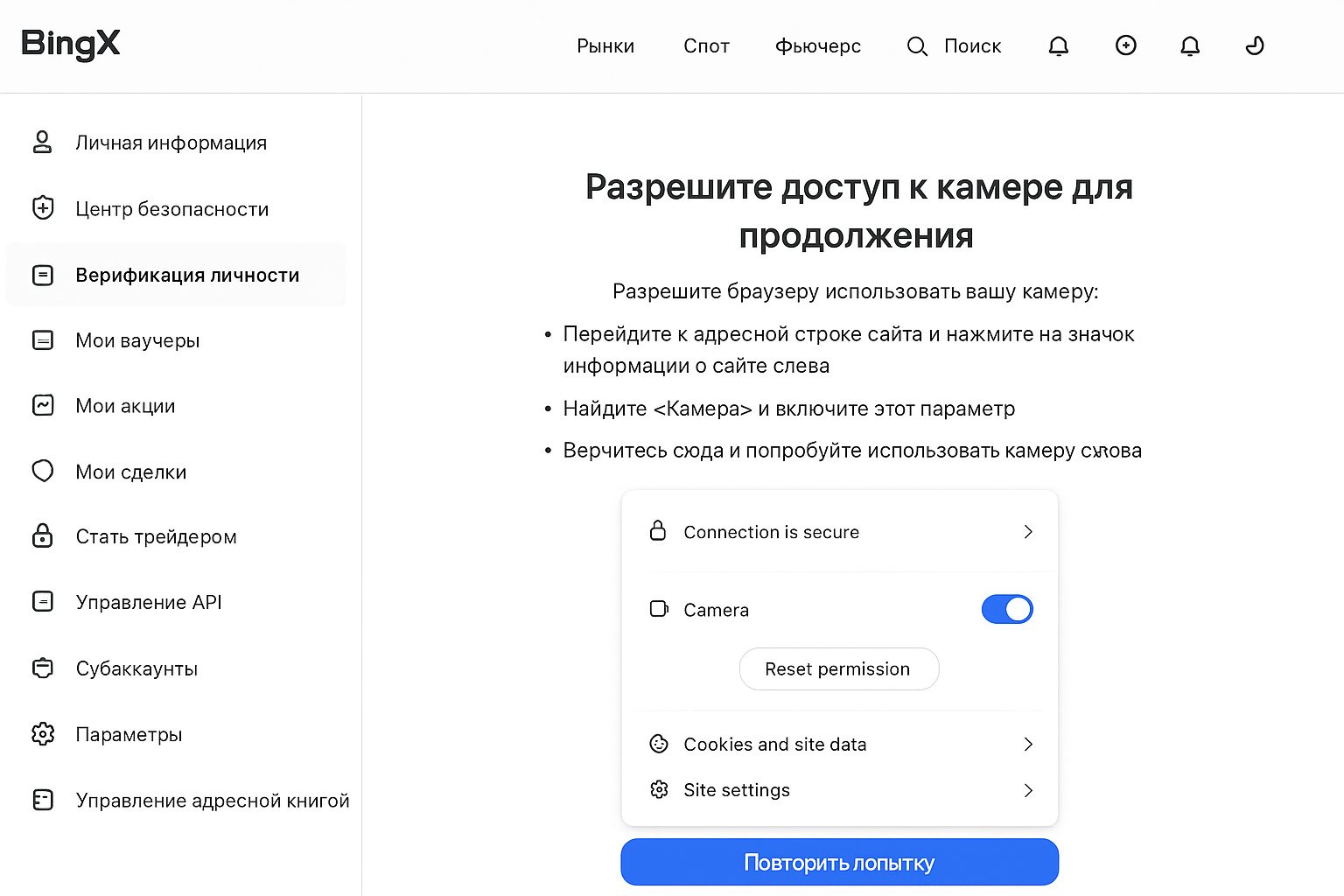Click the bullet text starting with Верчитесь сюда
The width and height of the screenshot is (1344, 896).
pyautogui.click(x=852, y=451)
